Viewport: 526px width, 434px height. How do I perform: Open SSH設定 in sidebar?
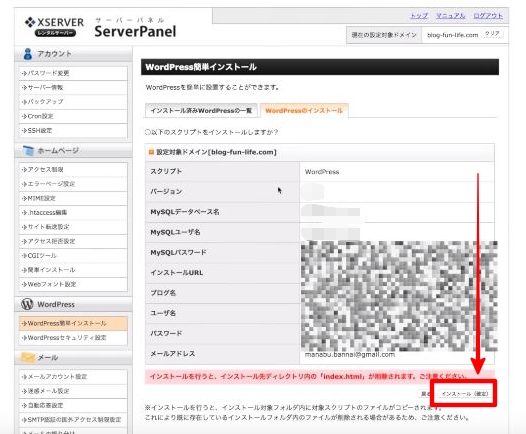73,130
